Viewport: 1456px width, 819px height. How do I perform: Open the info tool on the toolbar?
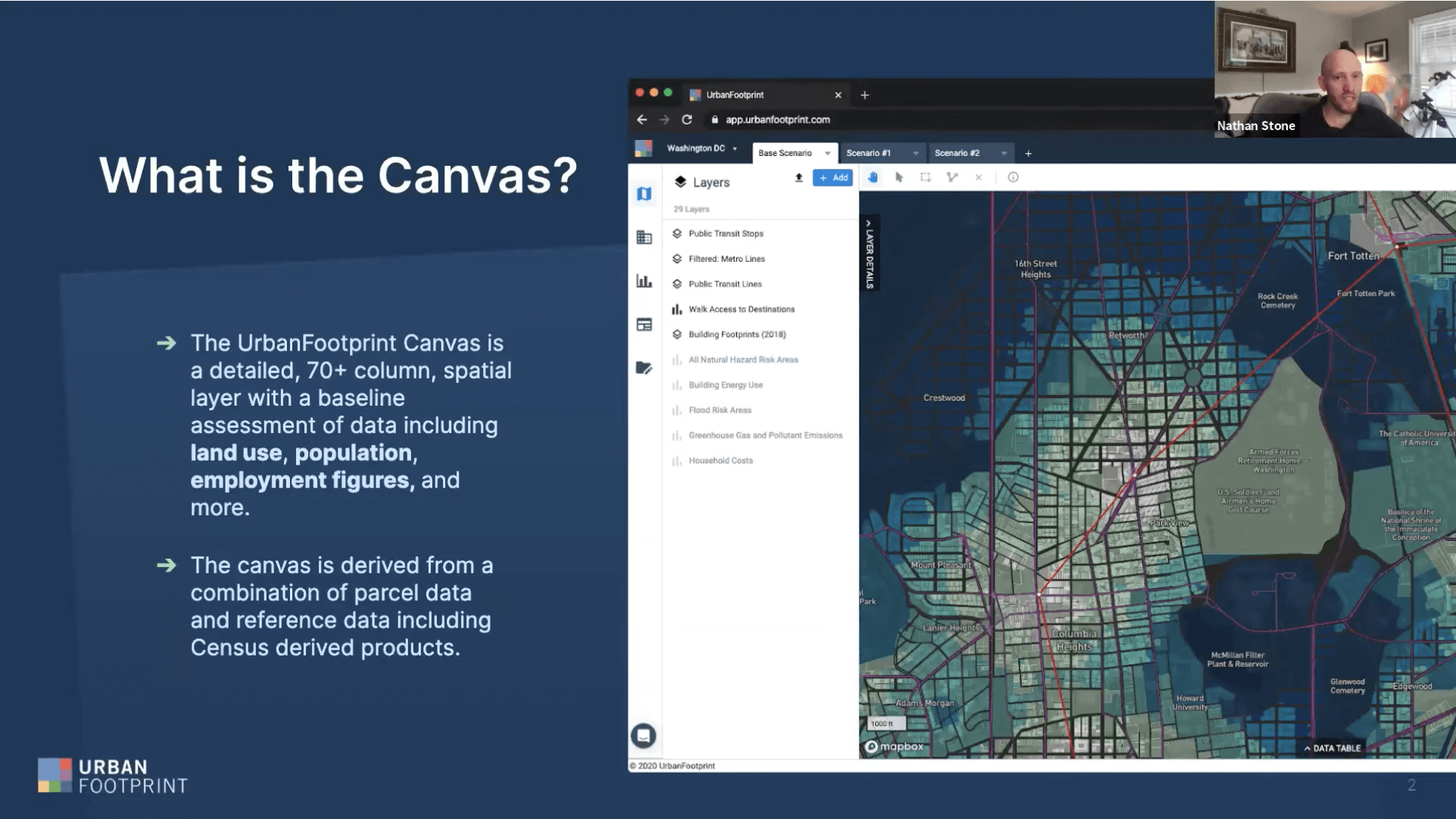click(x=1013, y=178)
